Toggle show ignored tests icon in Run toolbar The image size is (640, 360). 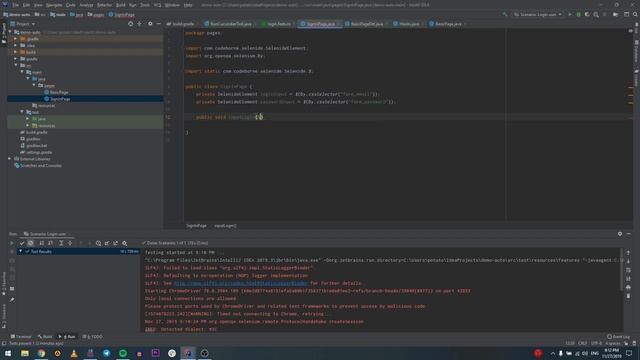[31, 243]
